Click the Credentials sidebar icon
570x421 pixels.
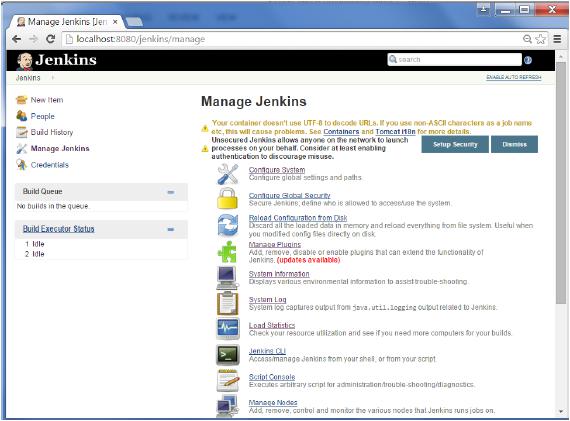pyautogui.click(x=22, y=165)
